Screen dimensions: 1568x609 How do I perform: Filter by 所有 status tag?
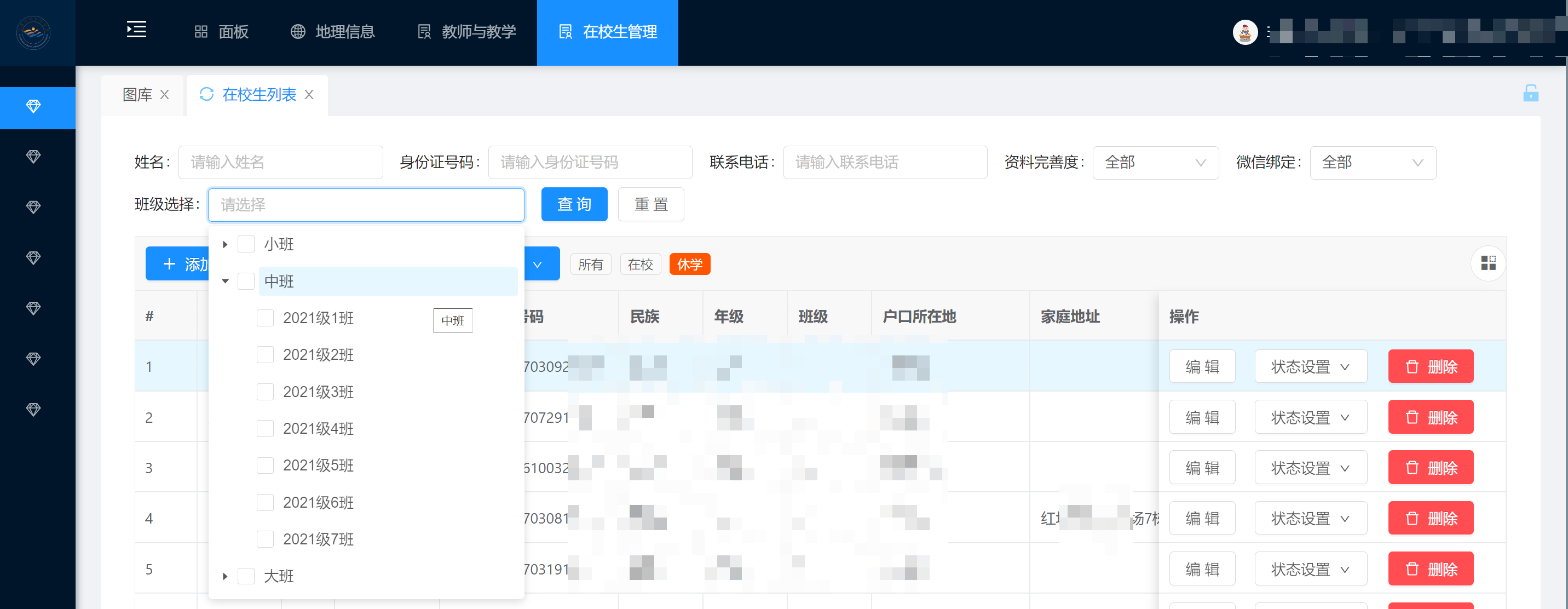point(590,265)
